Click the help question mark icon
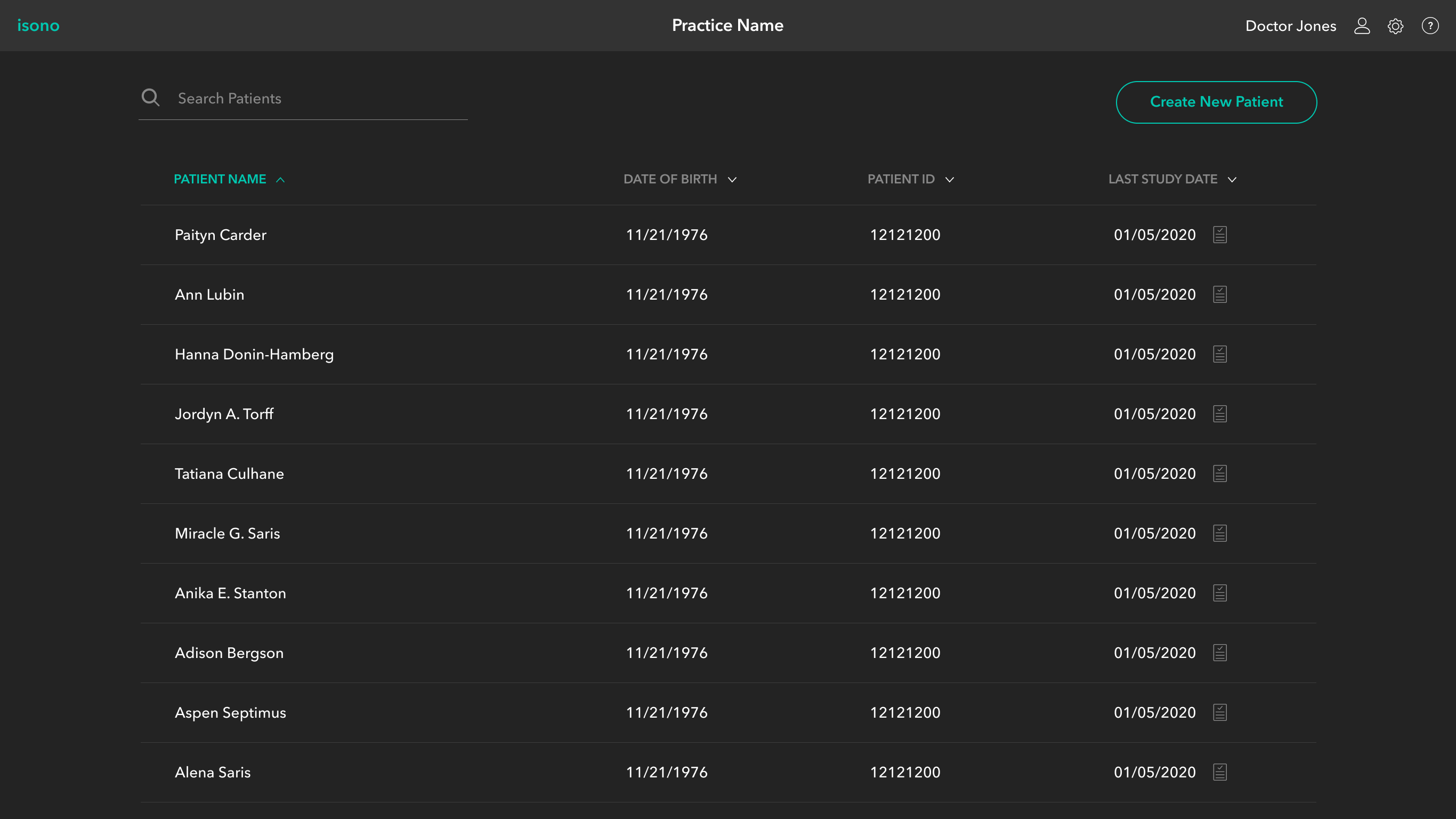Viewport: 1456px width, 819px height. tap(1429, 26)
